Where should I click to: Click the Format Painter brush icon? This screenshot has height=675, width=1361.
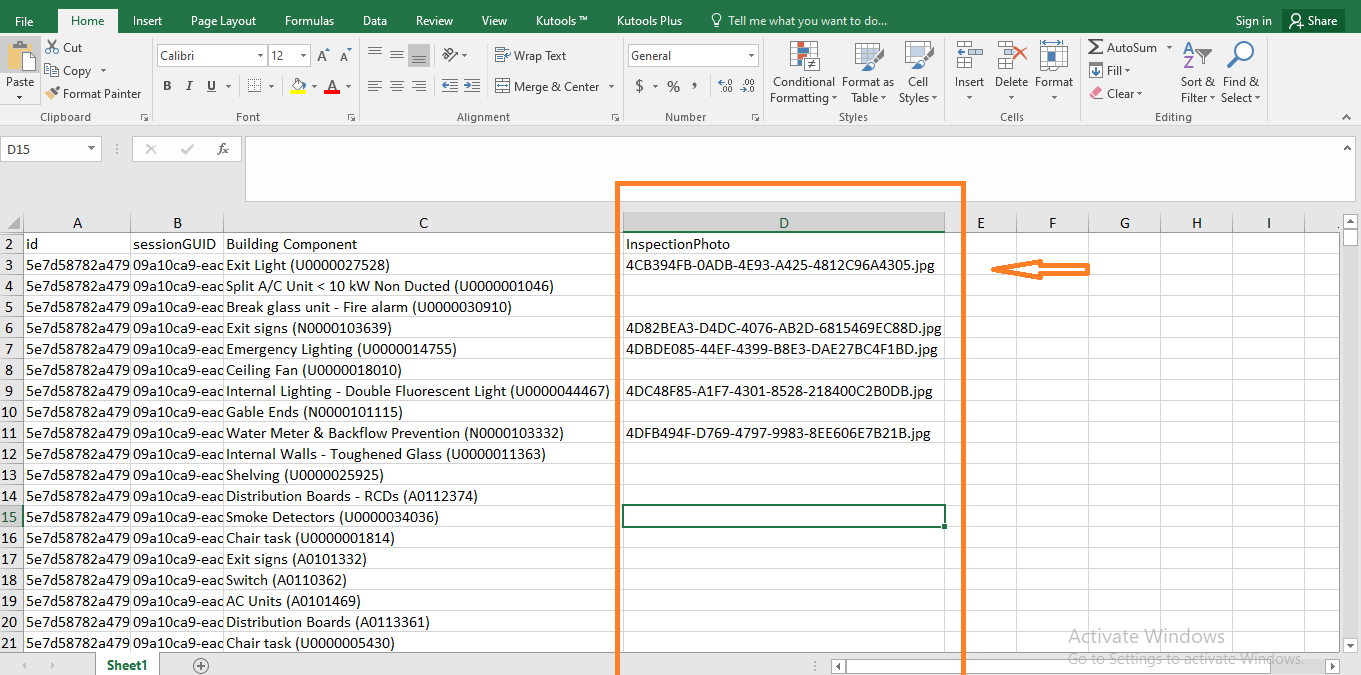(53, 94)
